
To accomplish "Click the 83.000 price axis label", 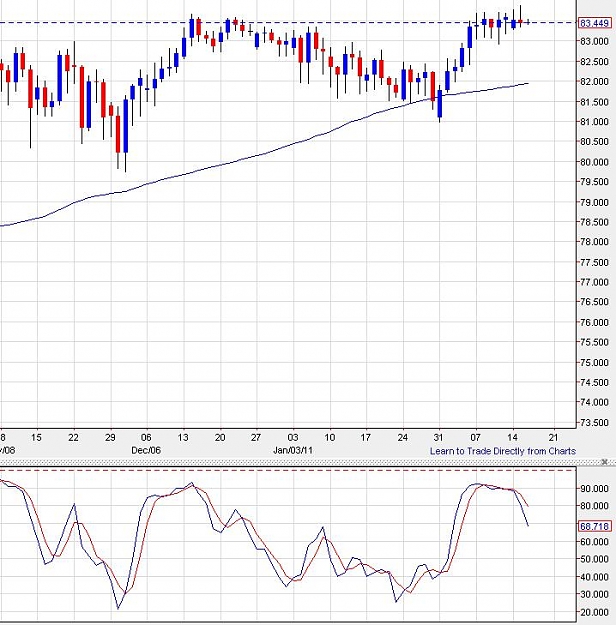I will coord(594,41).
